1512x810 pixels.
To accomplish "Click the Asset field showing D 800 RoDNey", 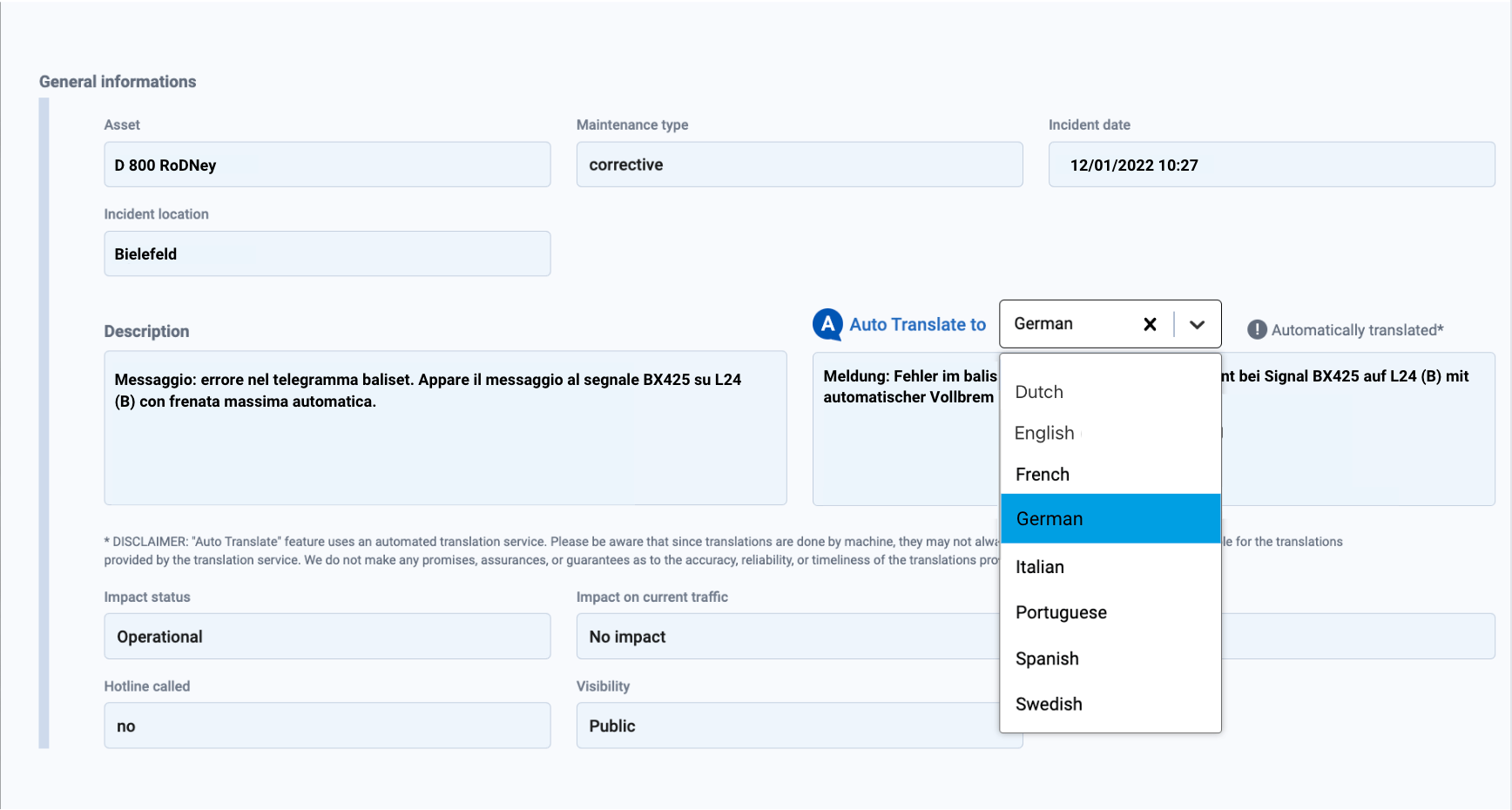I will point(327,165).
